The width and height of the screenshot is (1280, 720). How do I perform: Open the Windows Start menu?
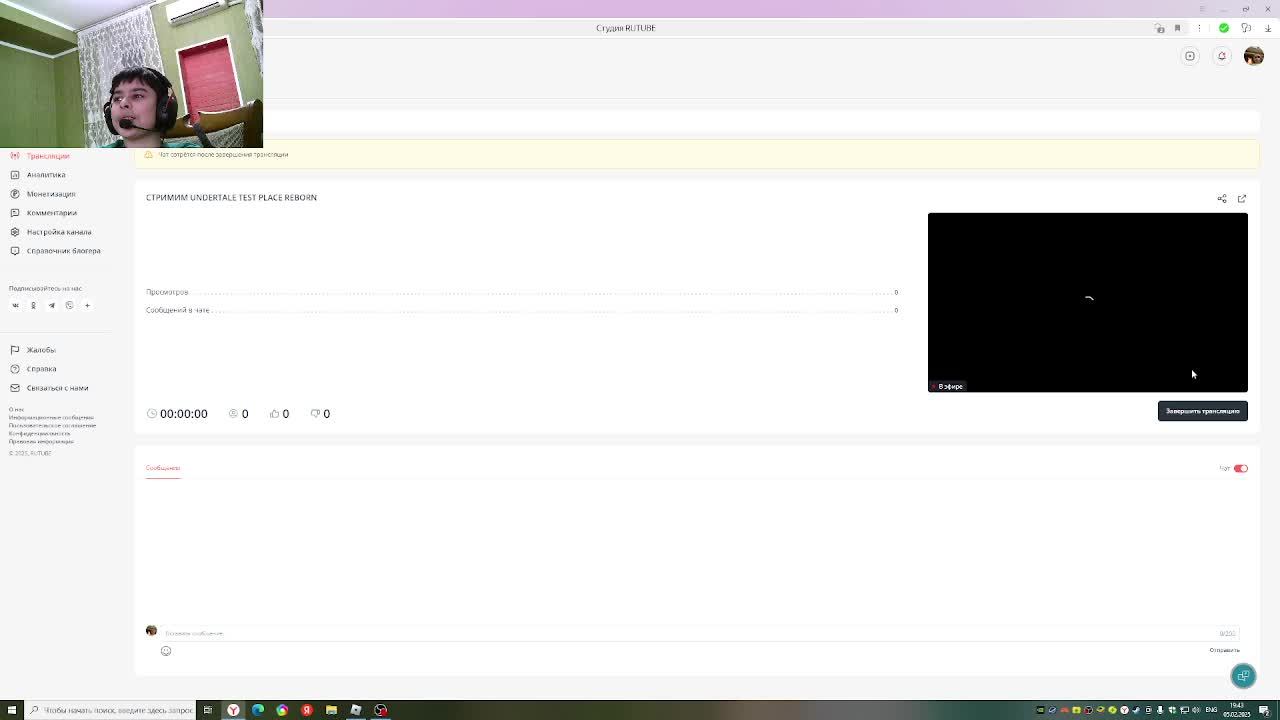[12, 710]
